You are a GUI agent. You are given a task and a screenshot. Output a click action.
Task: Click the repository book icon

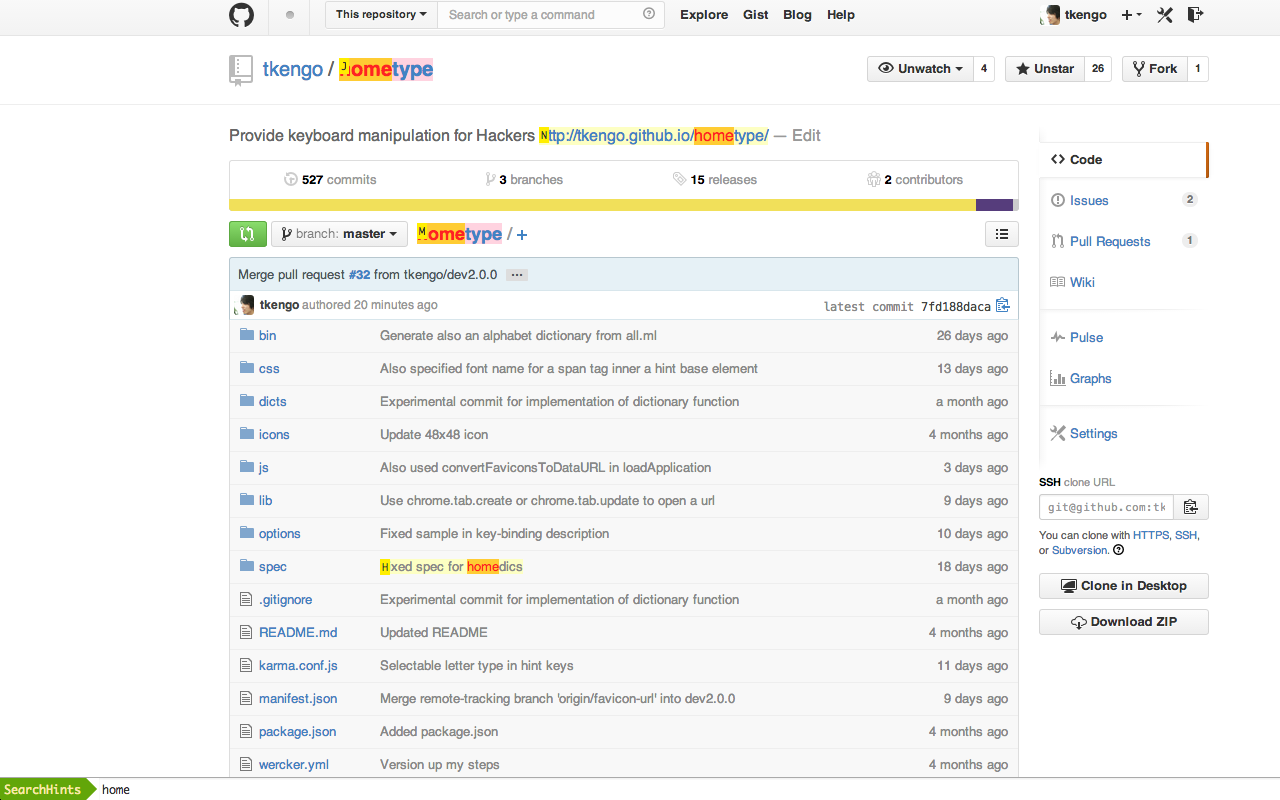[241, 69]
